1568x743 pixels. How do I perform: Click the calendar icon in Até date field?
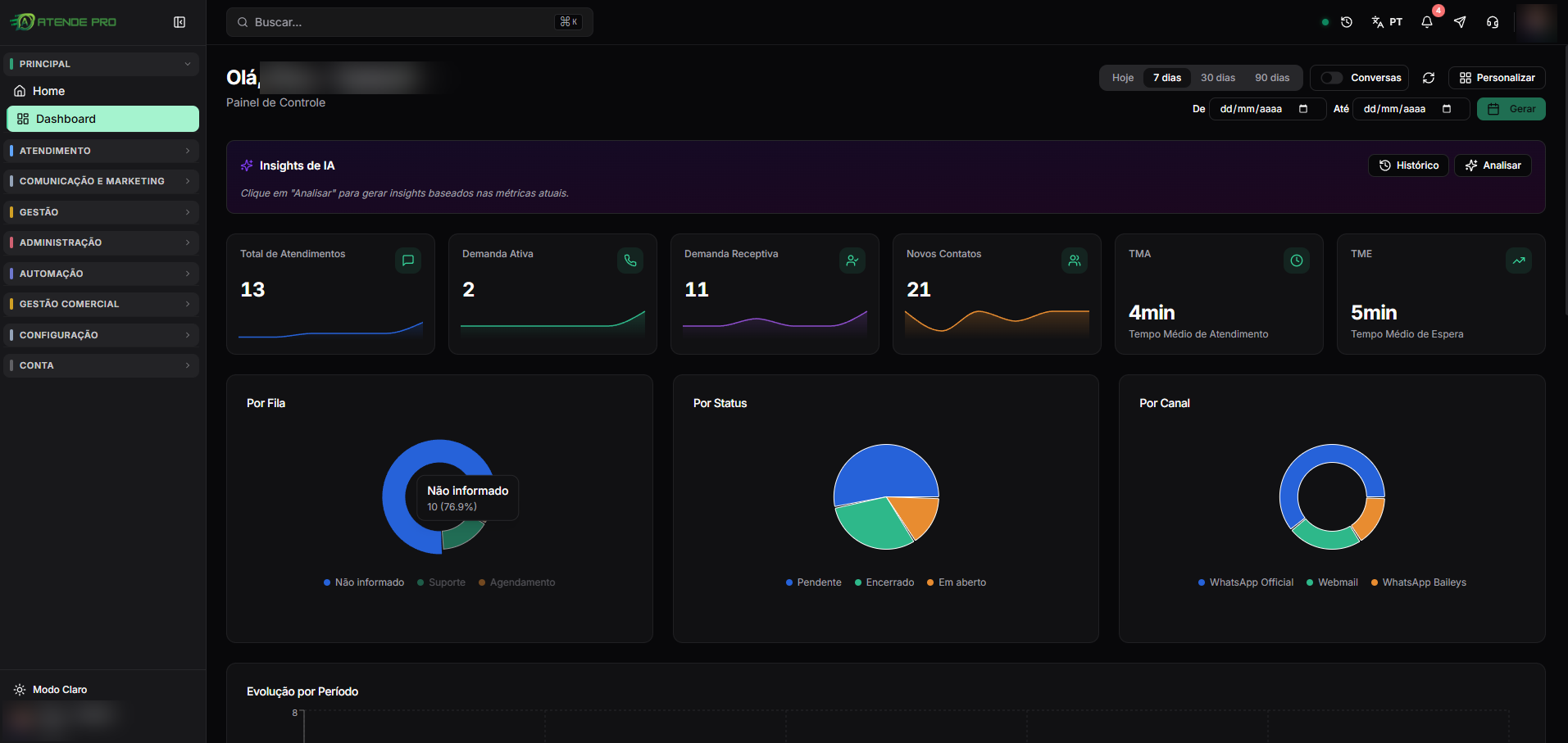click(x=1447, y=109)
